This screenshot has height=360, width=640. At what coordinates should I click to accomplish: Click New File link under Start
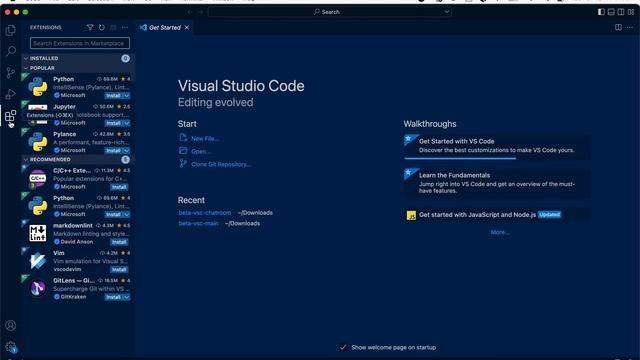tap(205, 139)
